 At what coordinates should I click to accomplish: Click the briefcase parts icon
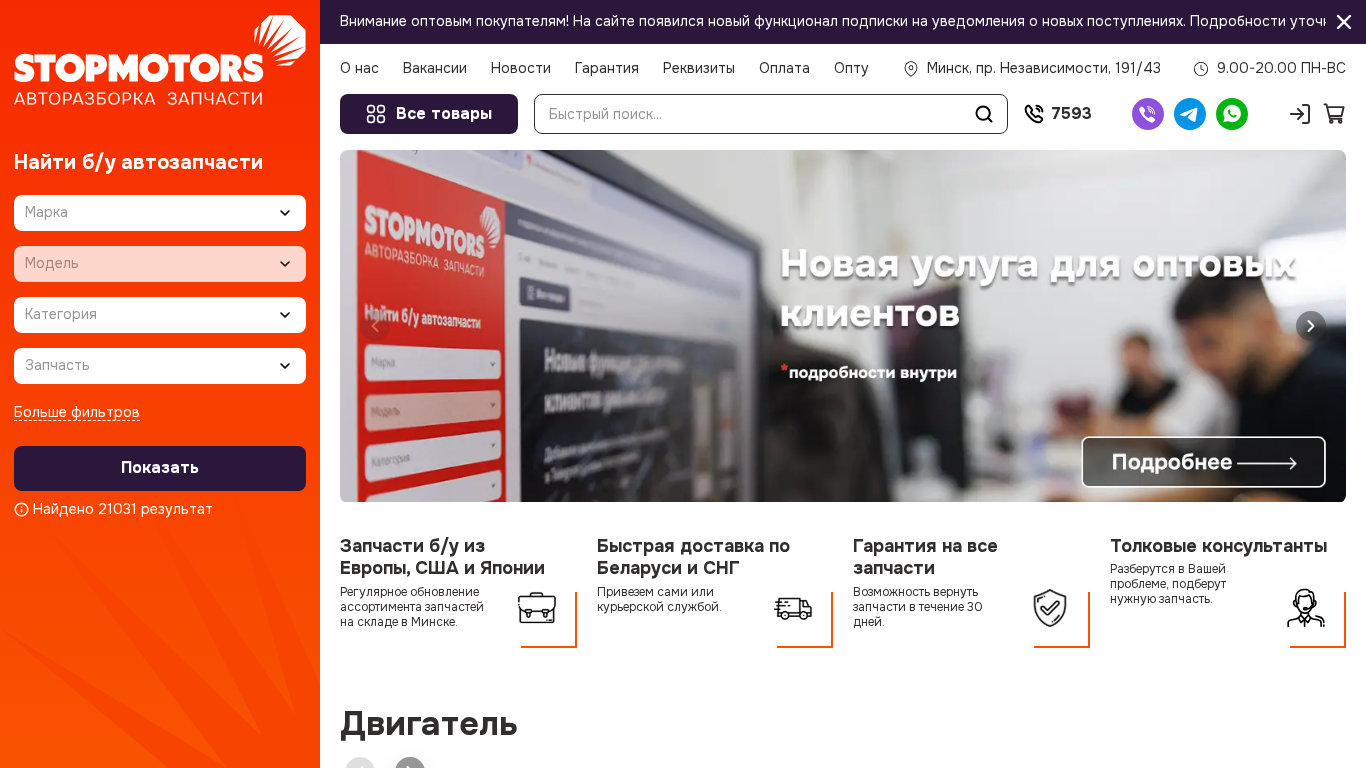pyautogui.click(x=537, y=607)
